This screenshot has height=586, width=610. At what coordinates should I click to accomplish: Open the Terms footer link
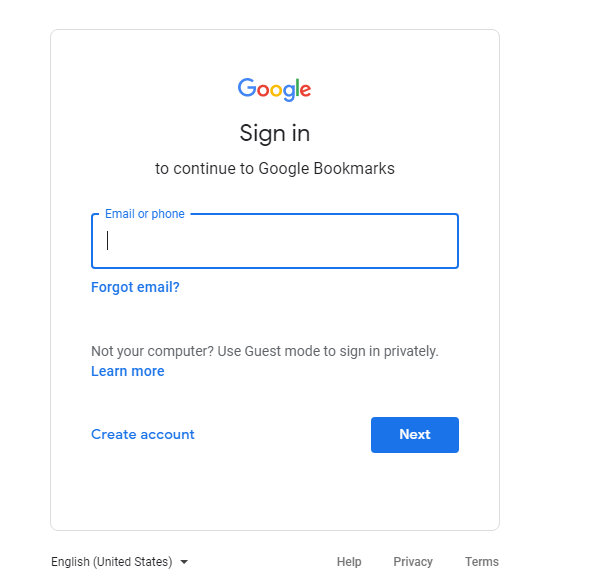pos(481,562)
